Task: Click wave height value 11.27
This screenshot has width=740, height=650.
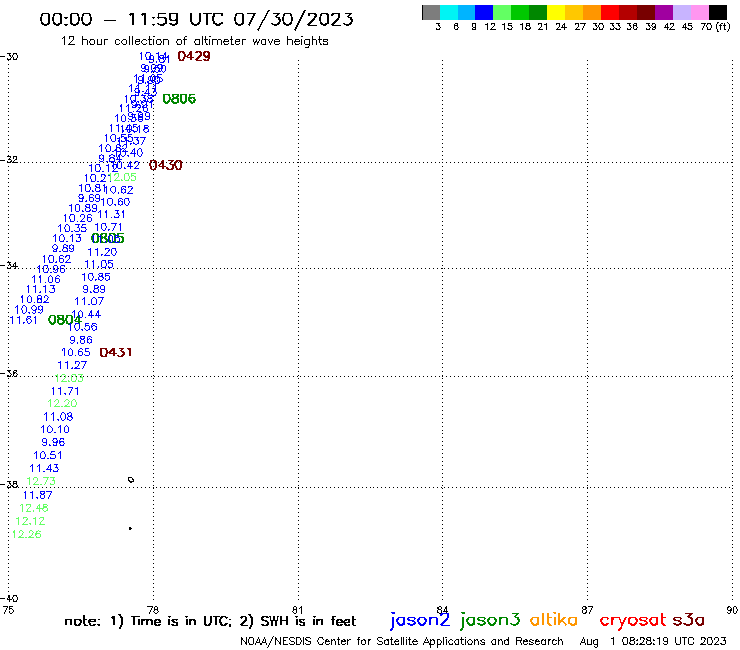Action: [x=72, y=365]
